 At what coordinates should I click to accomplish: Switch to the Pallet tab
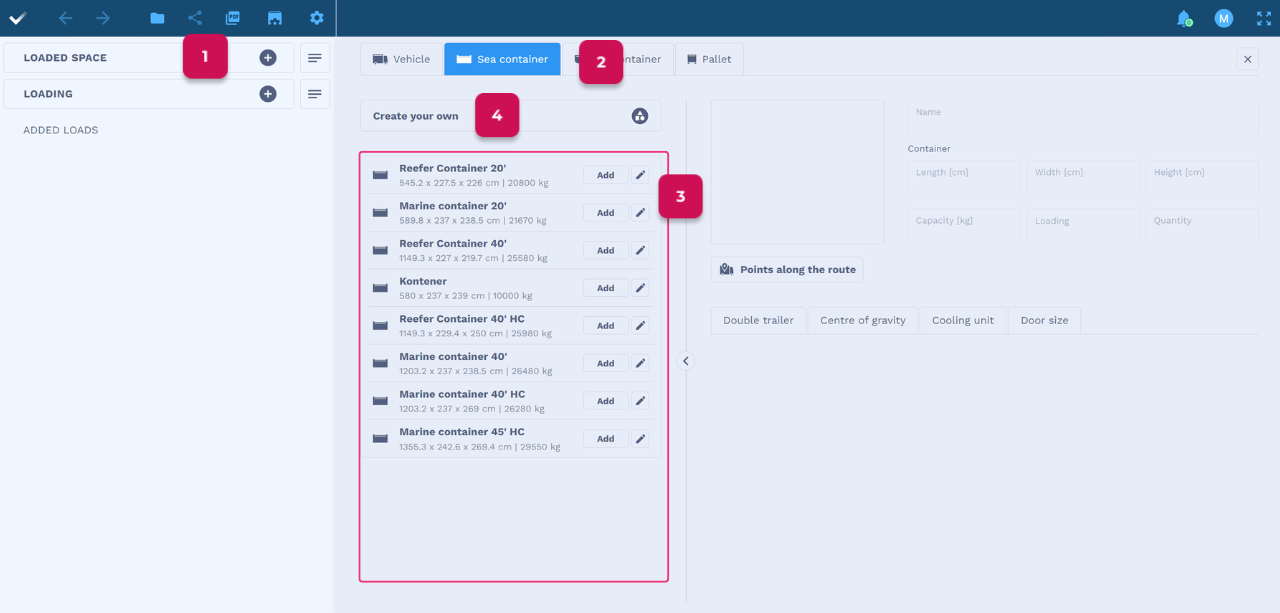coord(708,59)
